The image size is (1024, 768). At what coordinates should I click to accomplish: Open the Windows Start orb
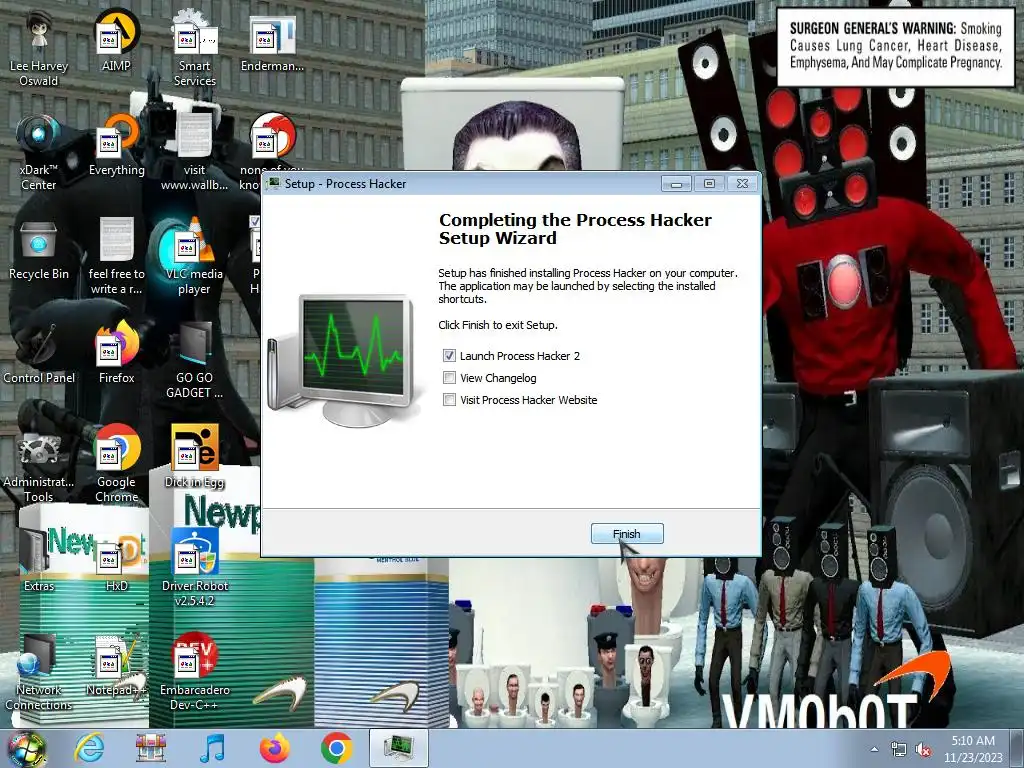pos(27,749)
